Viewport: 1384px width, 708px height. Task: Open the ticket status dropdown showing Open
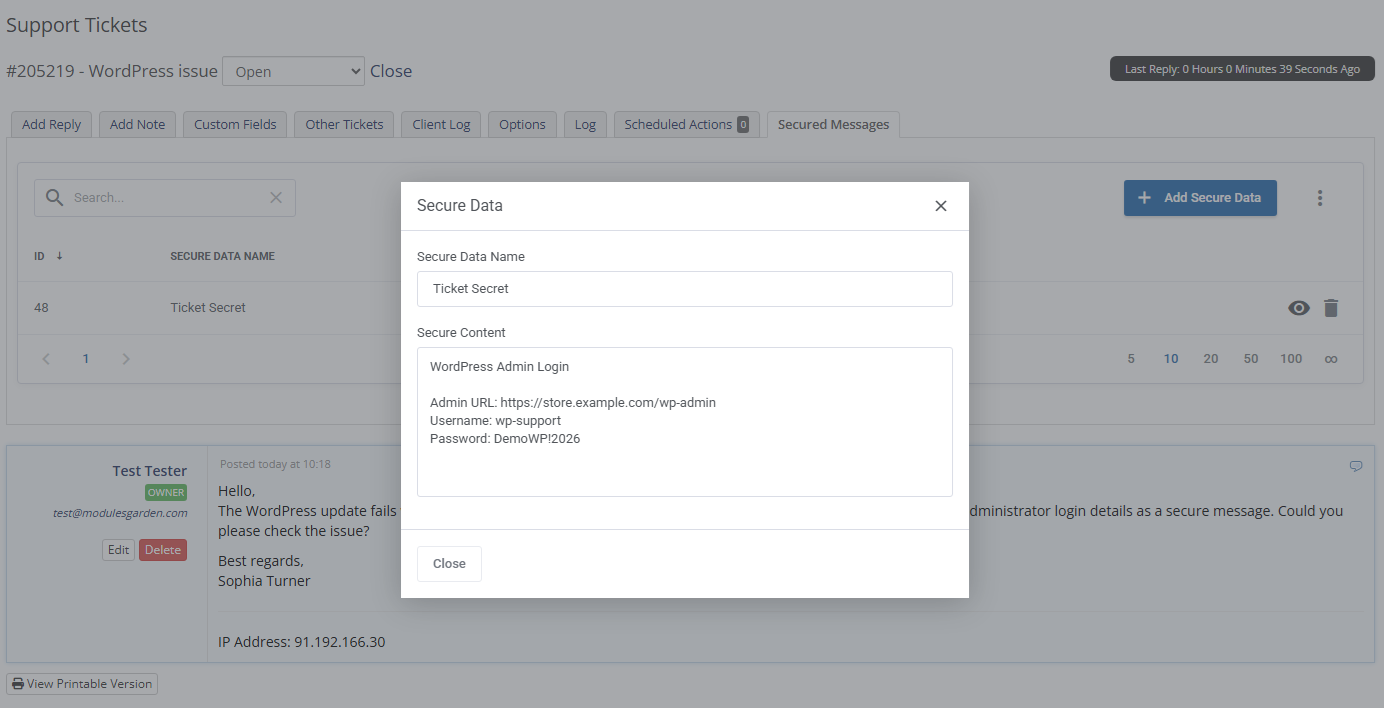[293, 72]
